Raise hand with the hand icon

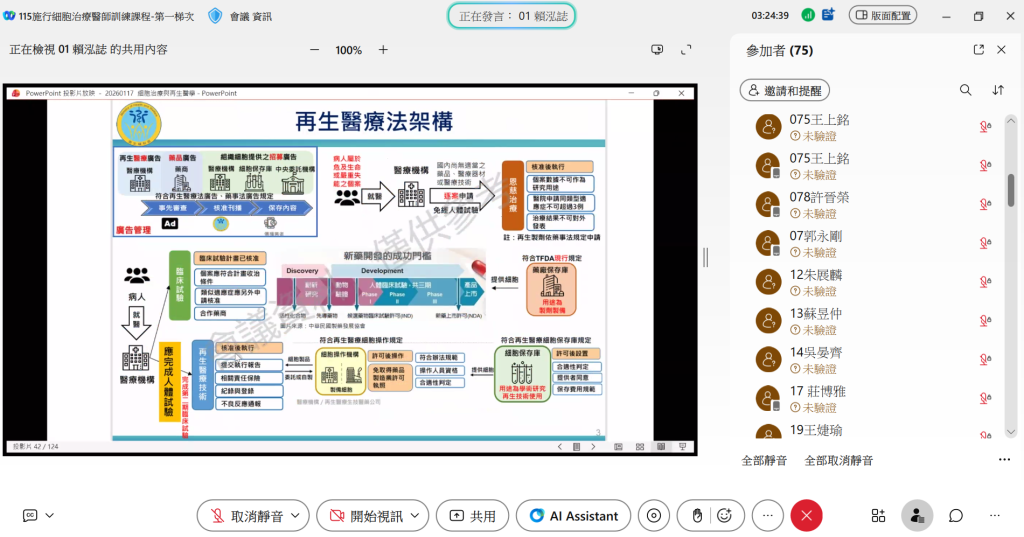(x=697, y=516)
